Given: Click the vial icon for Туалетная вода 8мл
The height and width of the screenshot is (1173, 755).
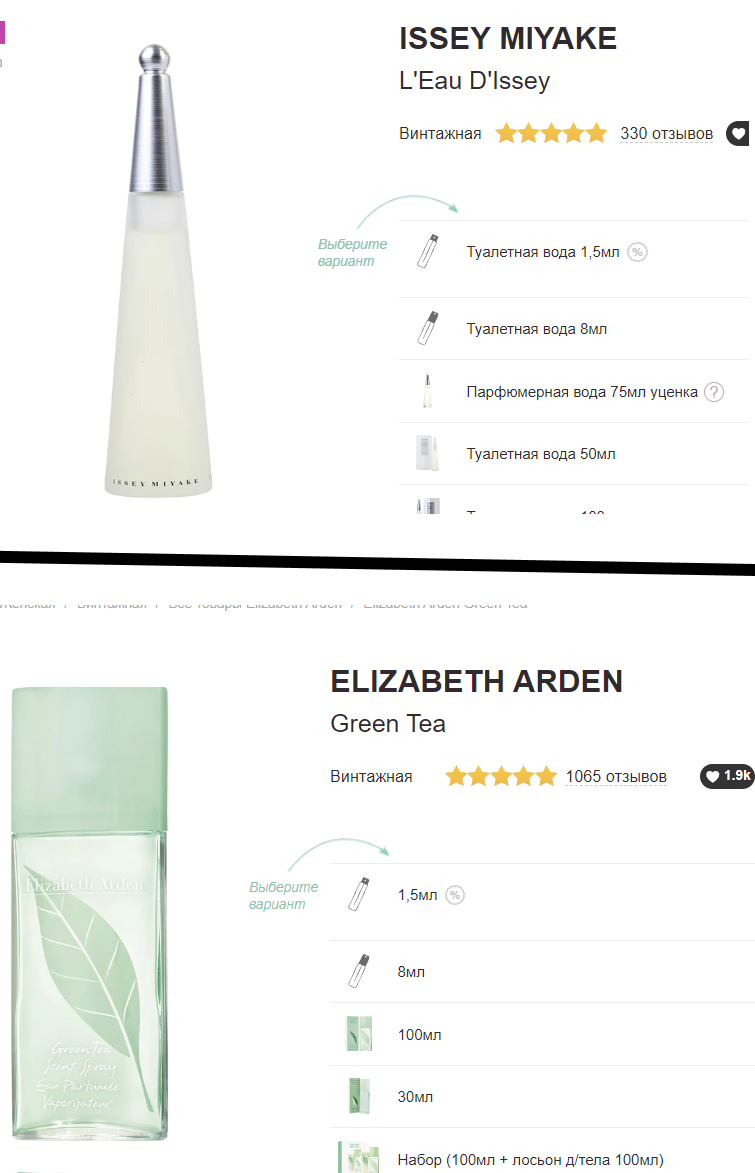Looking at the screenshot, I should click(x=428, y=328).
